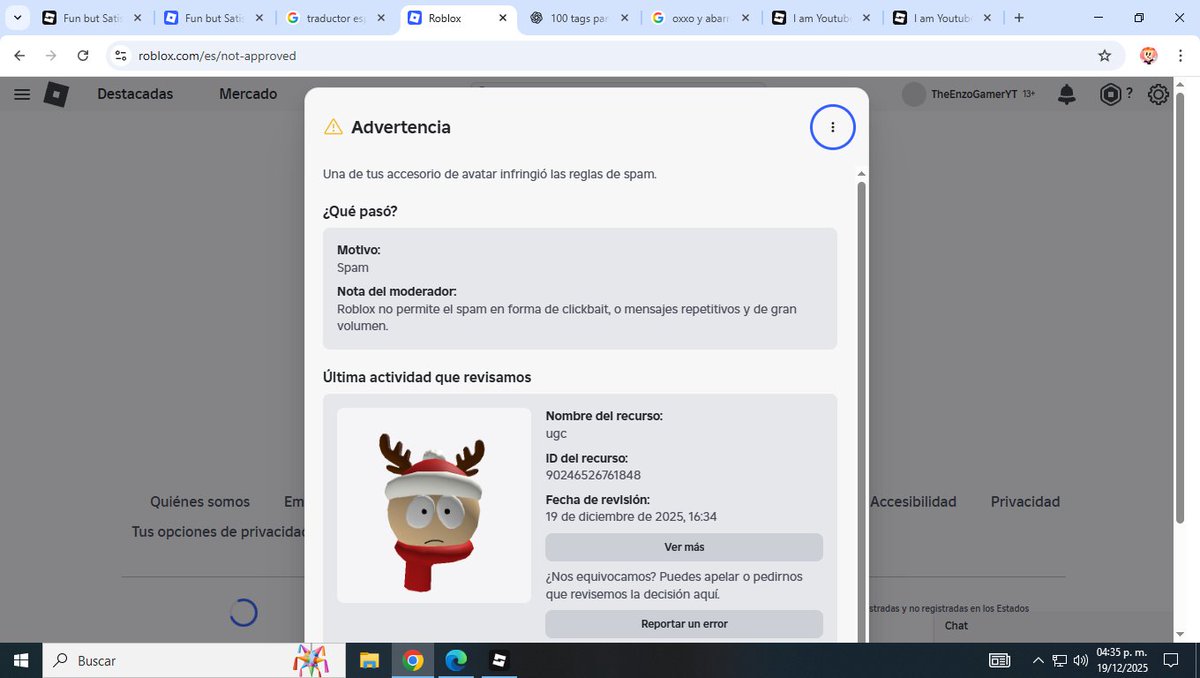Click 'Tus opciones de privacidad' footer link
The image size is (1200, 678).
tap(218, 532)
